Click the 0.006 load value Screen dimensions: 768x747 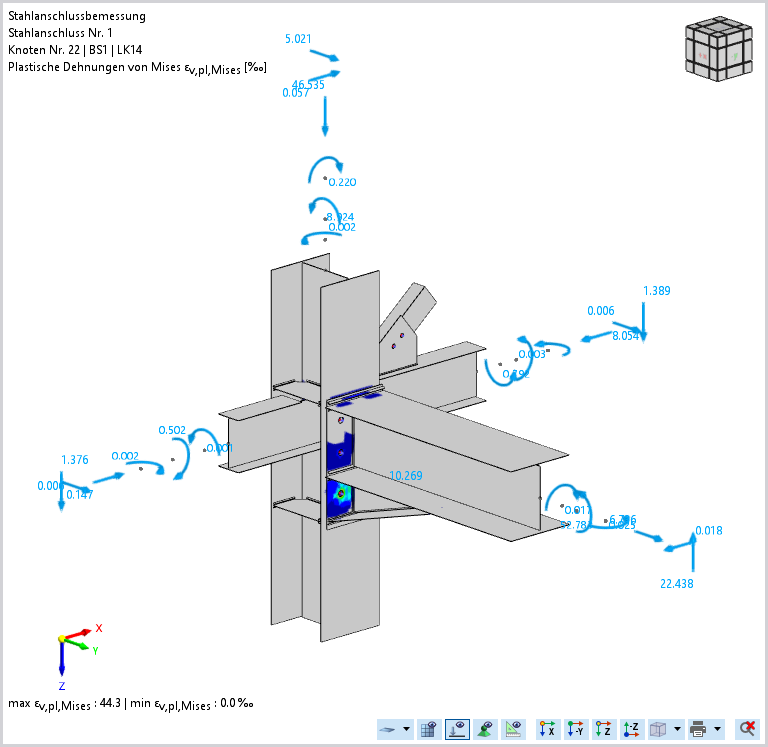600,311
